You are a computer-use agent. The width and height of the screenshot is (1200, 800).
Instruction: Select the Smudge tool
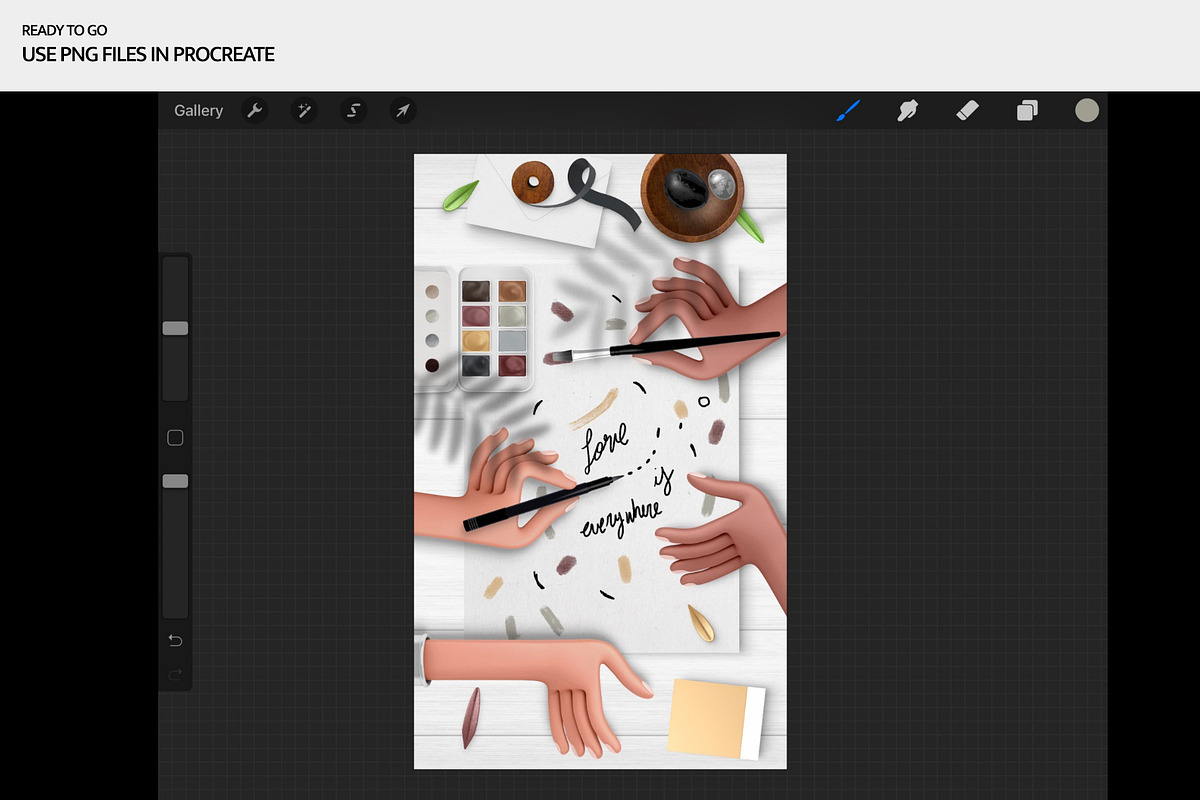(x=907, y=111)
